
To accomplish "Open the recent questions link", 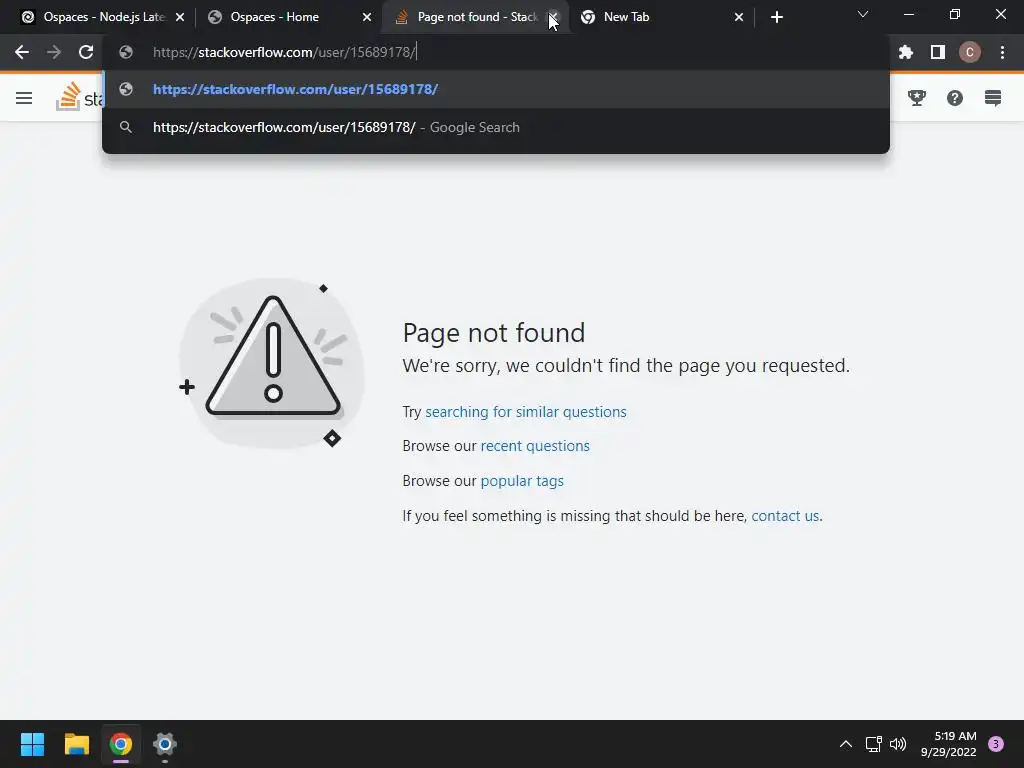I will [x=535, y=446].
